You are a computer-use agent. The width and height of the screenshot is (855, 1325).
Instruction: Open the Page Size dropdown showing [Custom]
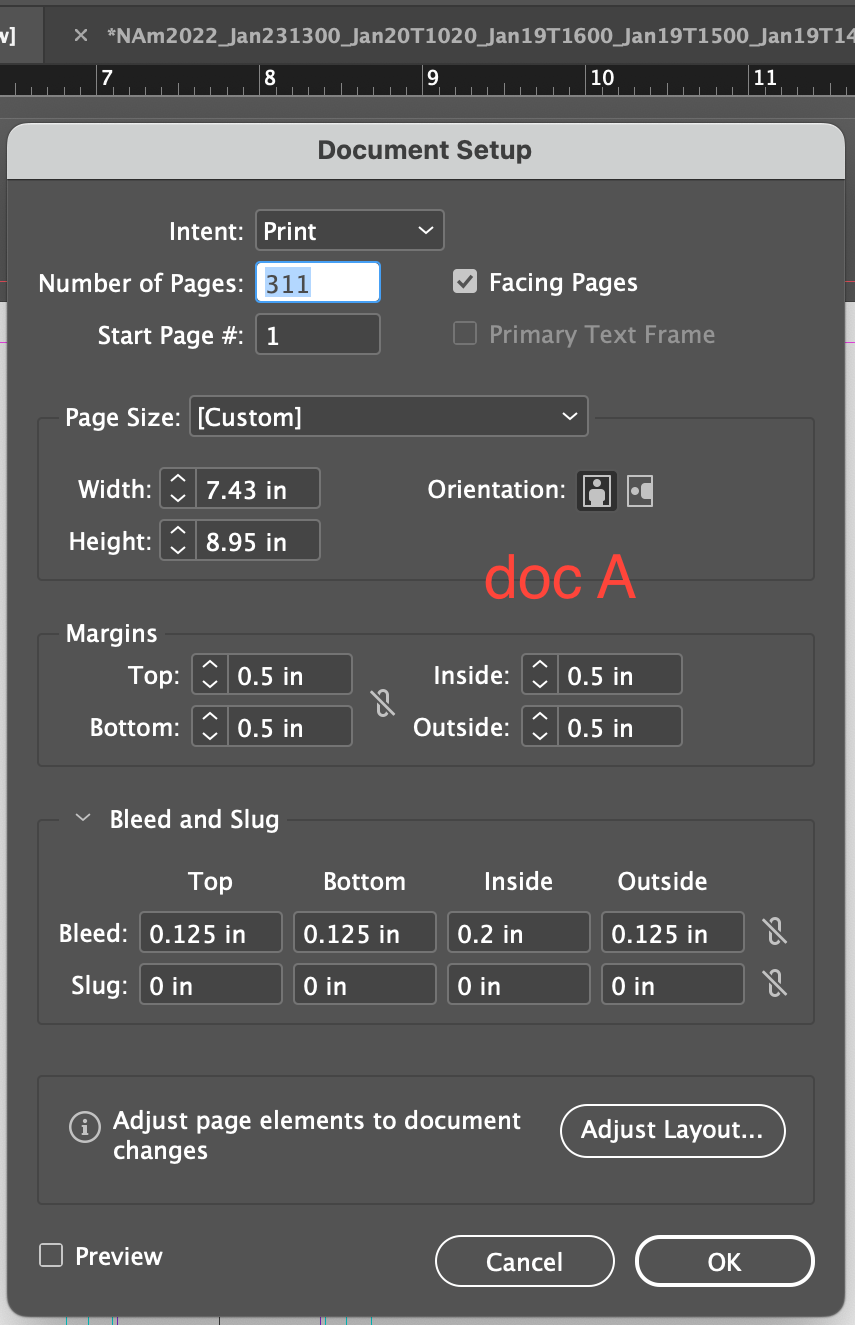[389, 416]
